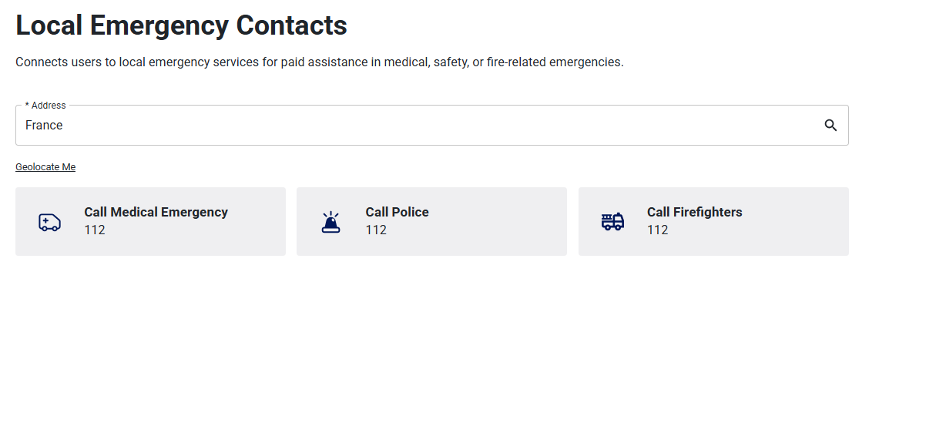Click the Geolocate Me link

(x=45, y=167)
